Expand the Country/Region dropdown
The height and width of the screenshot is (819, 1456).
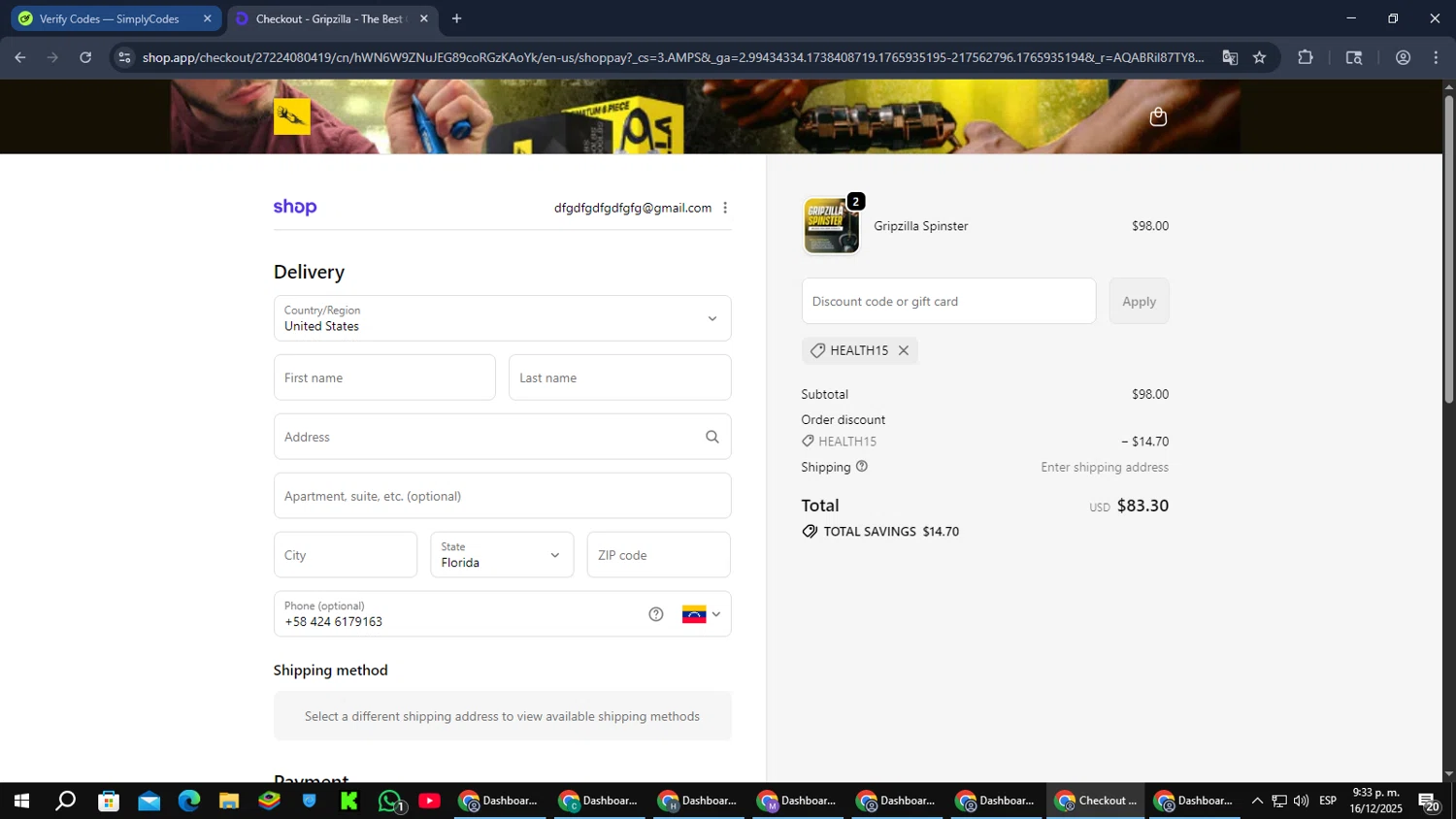[502, 318]
